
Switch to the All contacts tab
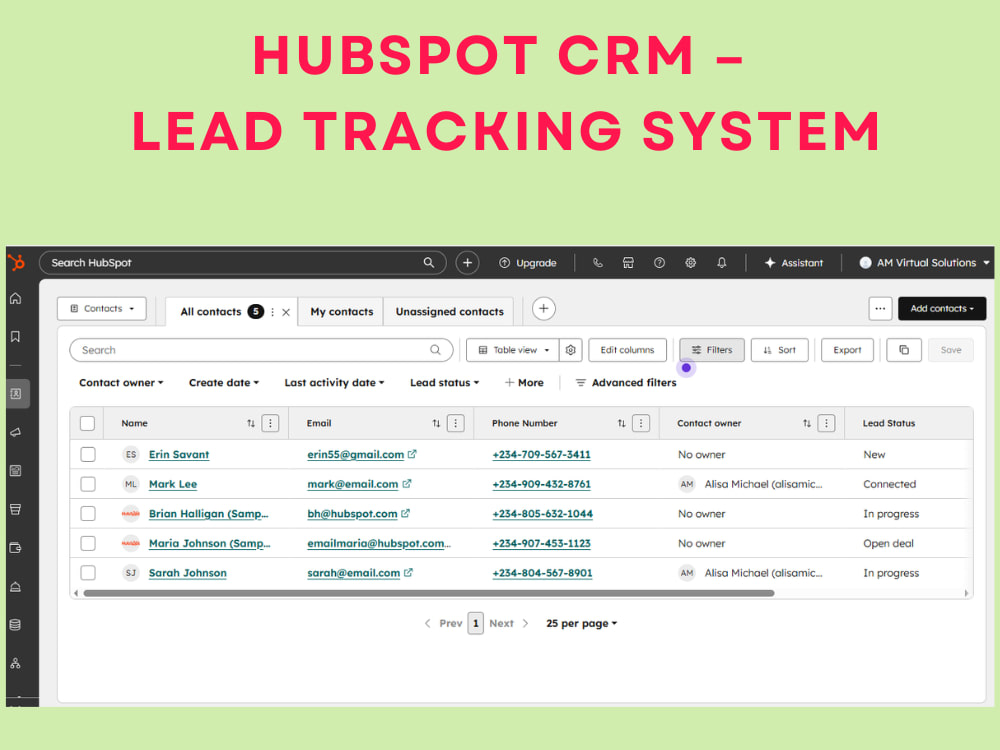click(x=210, y=312)
